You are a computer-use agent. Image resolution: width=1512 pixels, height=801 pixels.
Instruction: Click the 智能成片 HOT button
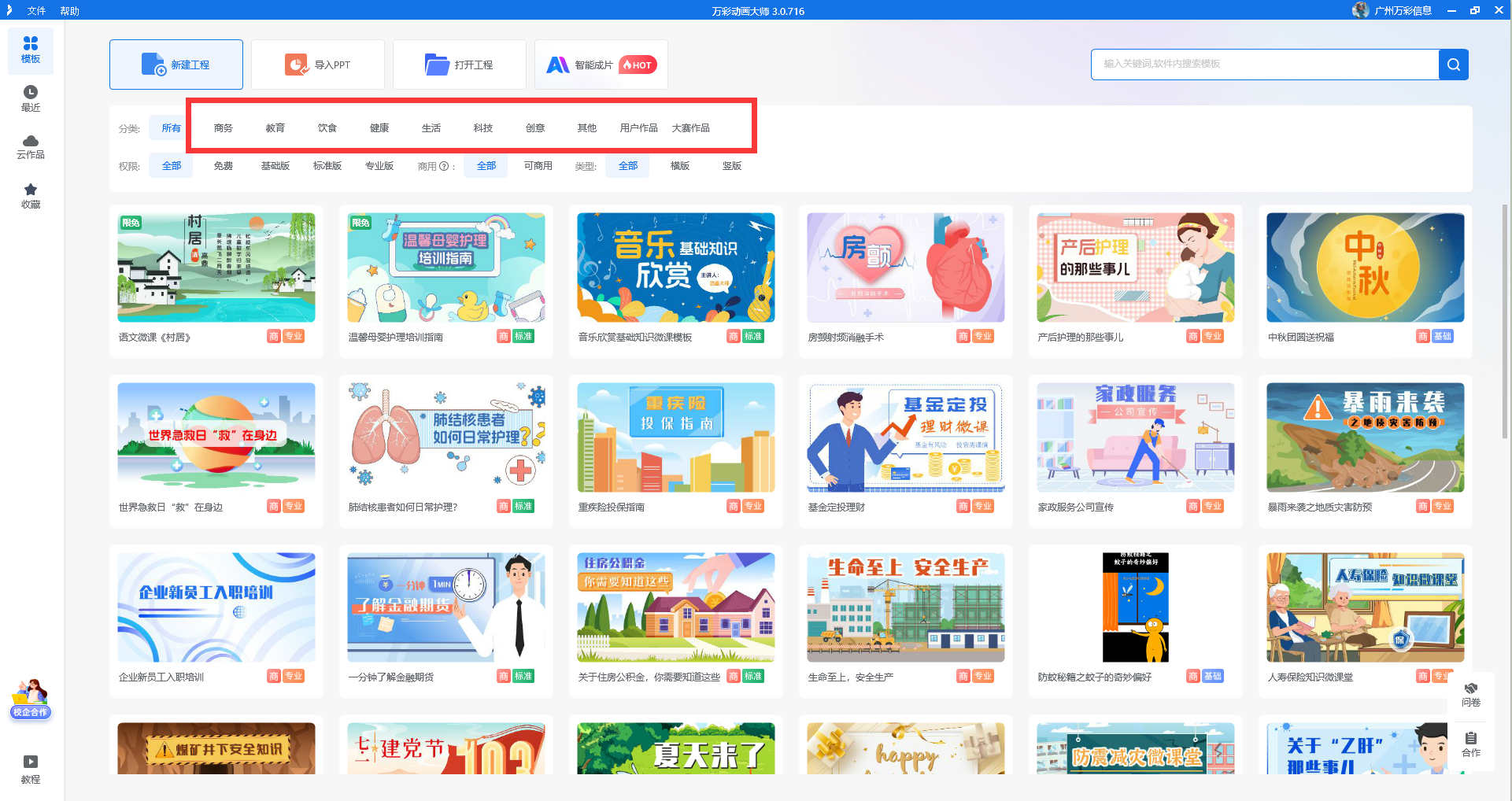pyautogui.click(x=601, y=65)
